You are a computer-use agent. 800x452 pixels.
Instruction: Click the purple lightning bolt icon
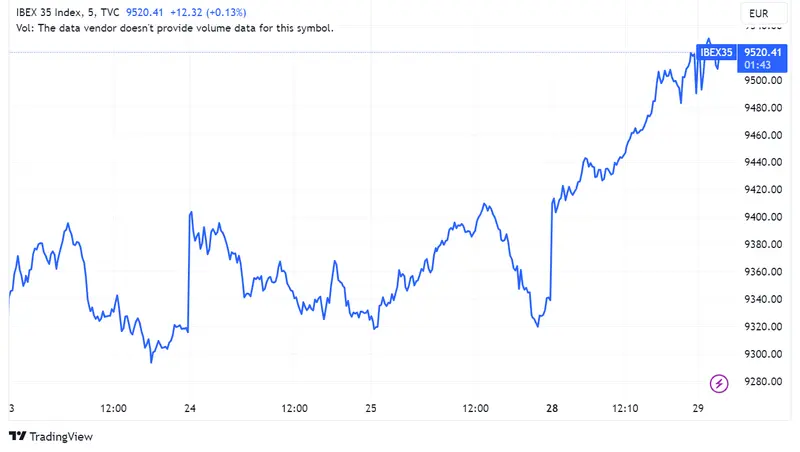(x=718, y=383)
